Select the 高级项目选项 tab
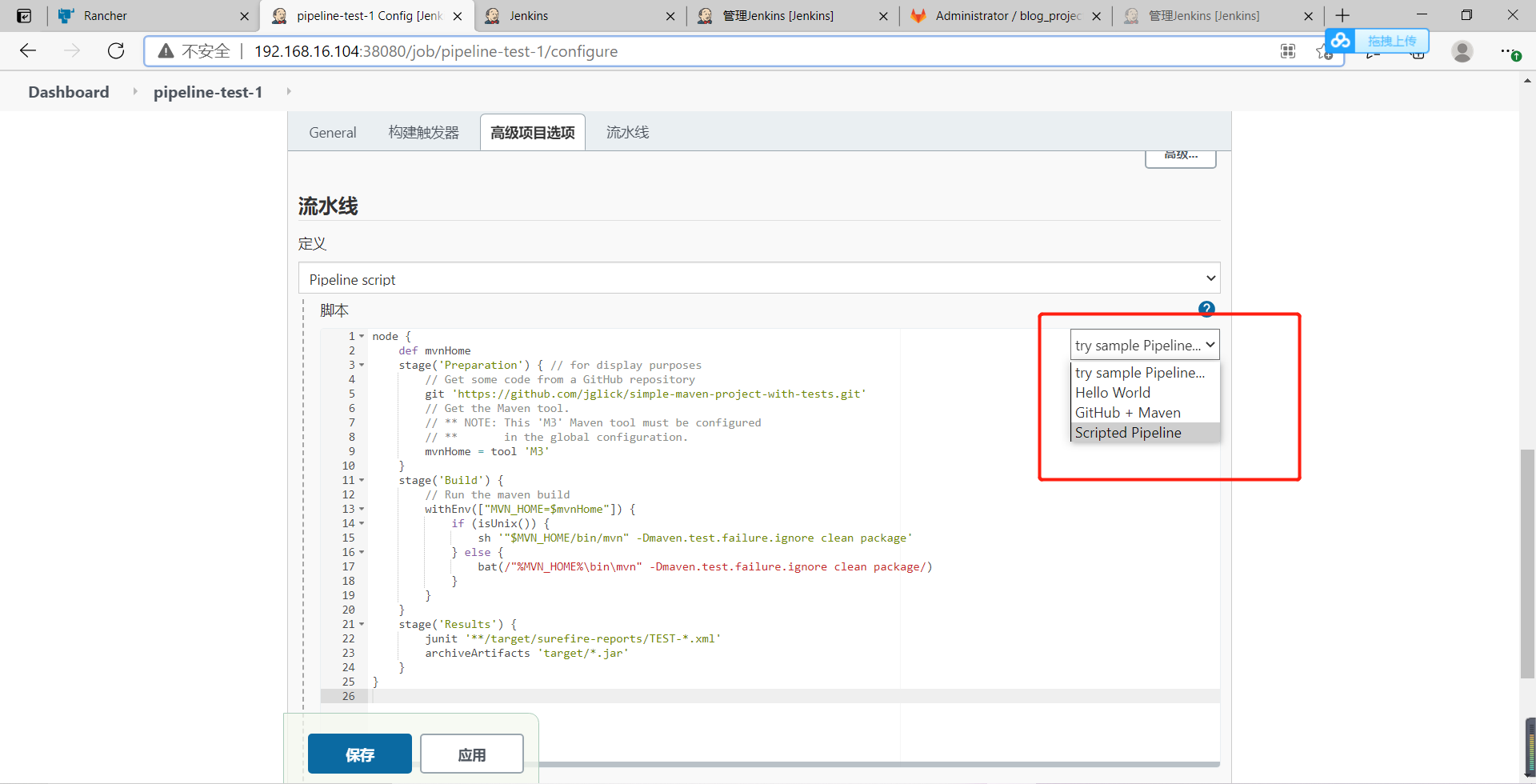The image size is (1536, 784). 533,133
